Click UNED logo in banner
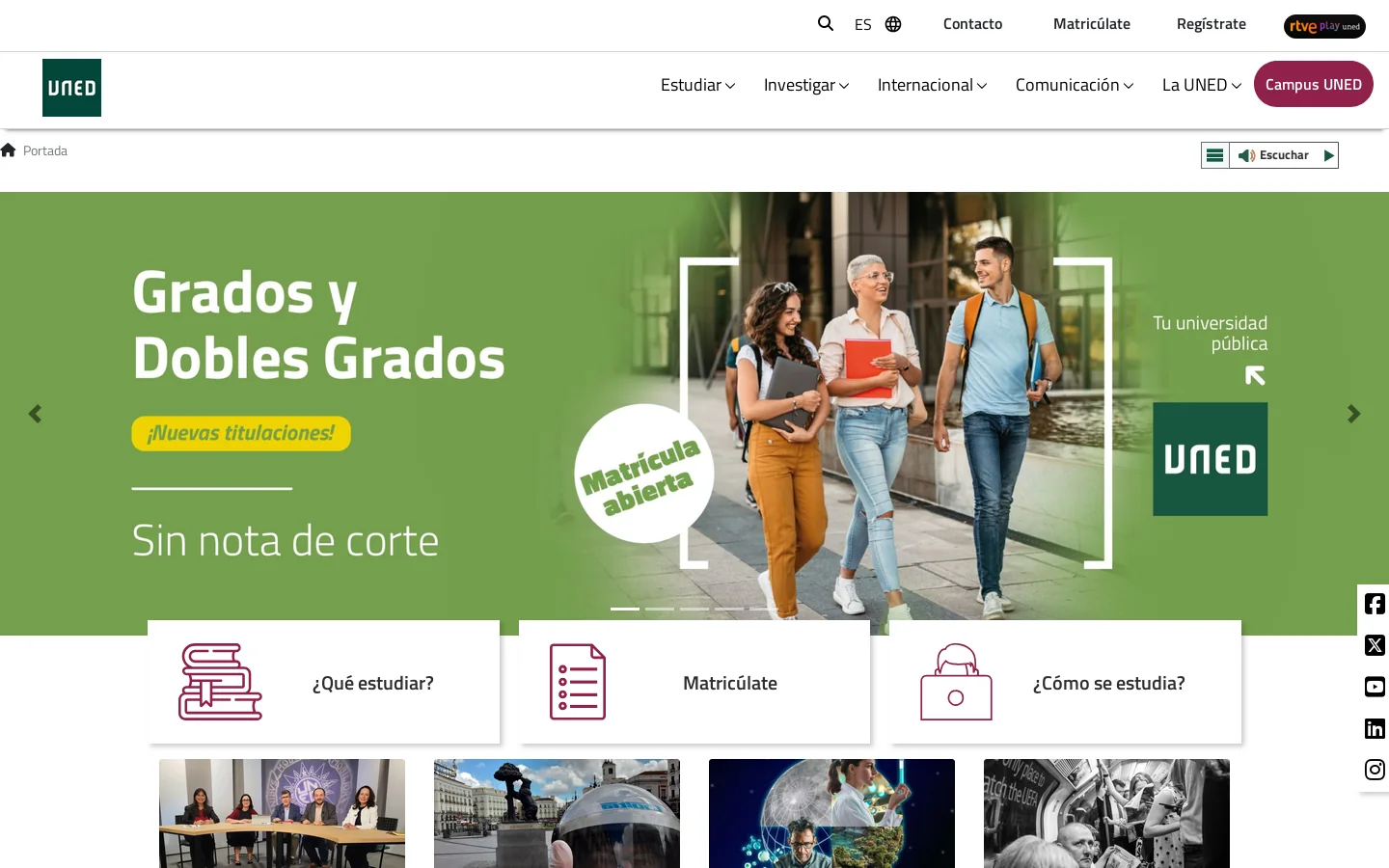Viewport: 1389px width, 868px height. pos(1210,459)
